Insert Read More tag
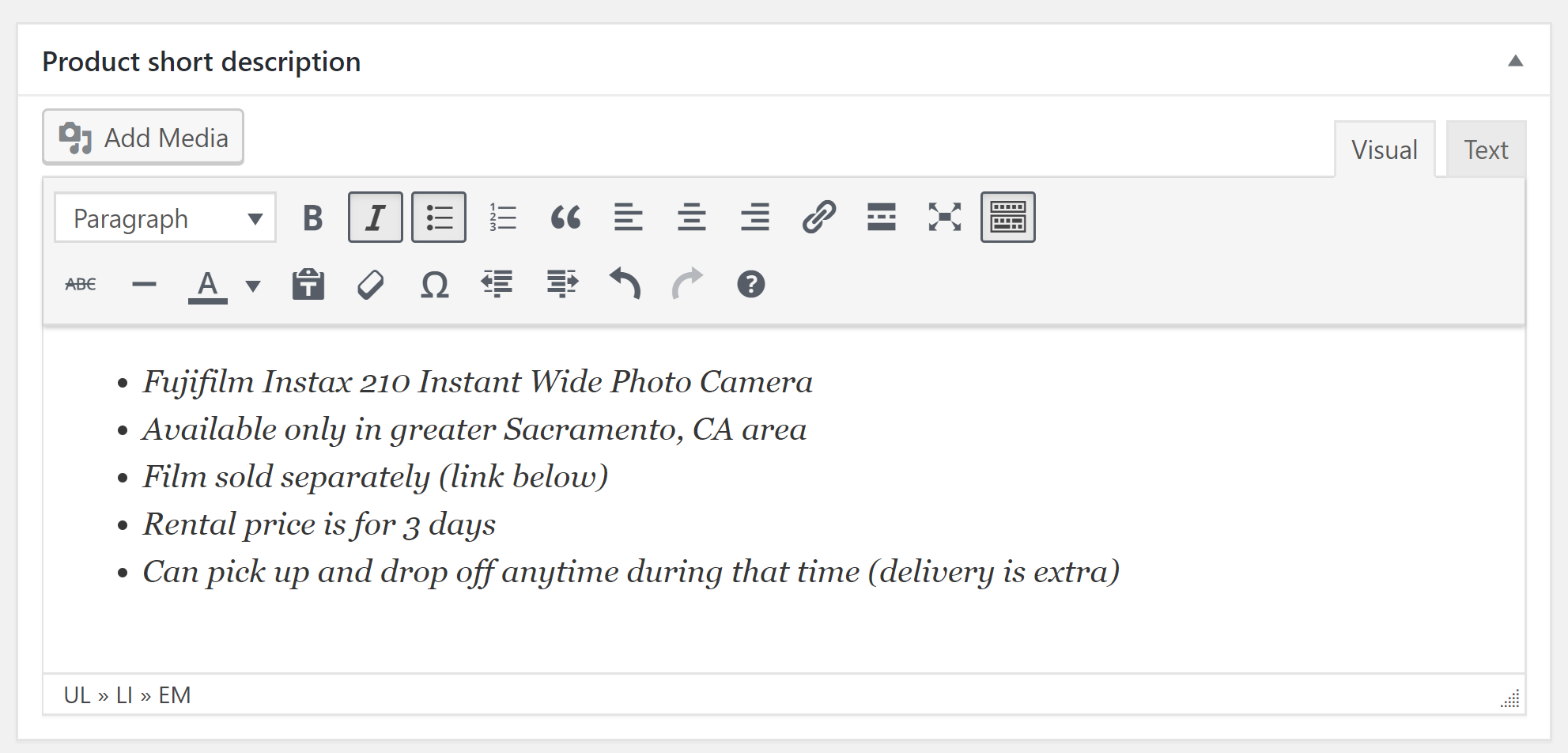 pos(881,218)
